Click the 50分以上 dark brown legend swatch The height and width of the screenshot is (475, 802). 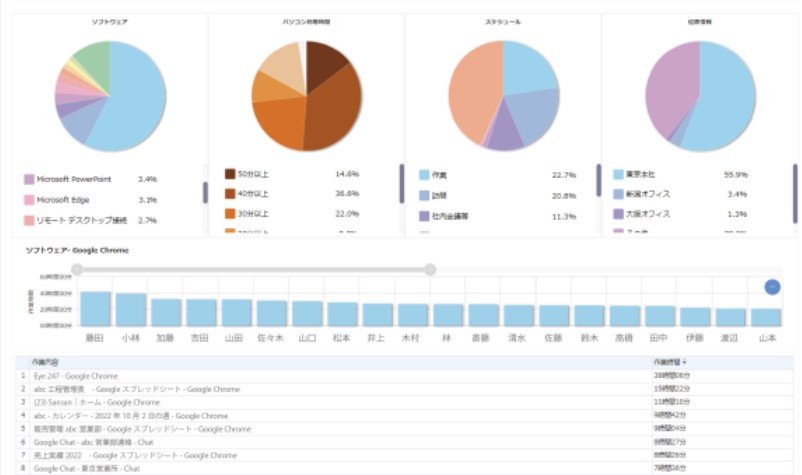(x=230, y=174)
